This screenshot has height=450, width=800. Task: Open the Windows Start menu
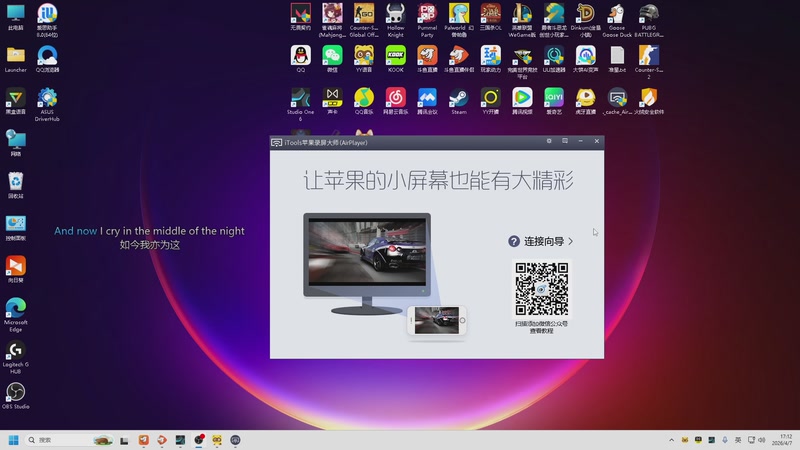click(14, 440)
